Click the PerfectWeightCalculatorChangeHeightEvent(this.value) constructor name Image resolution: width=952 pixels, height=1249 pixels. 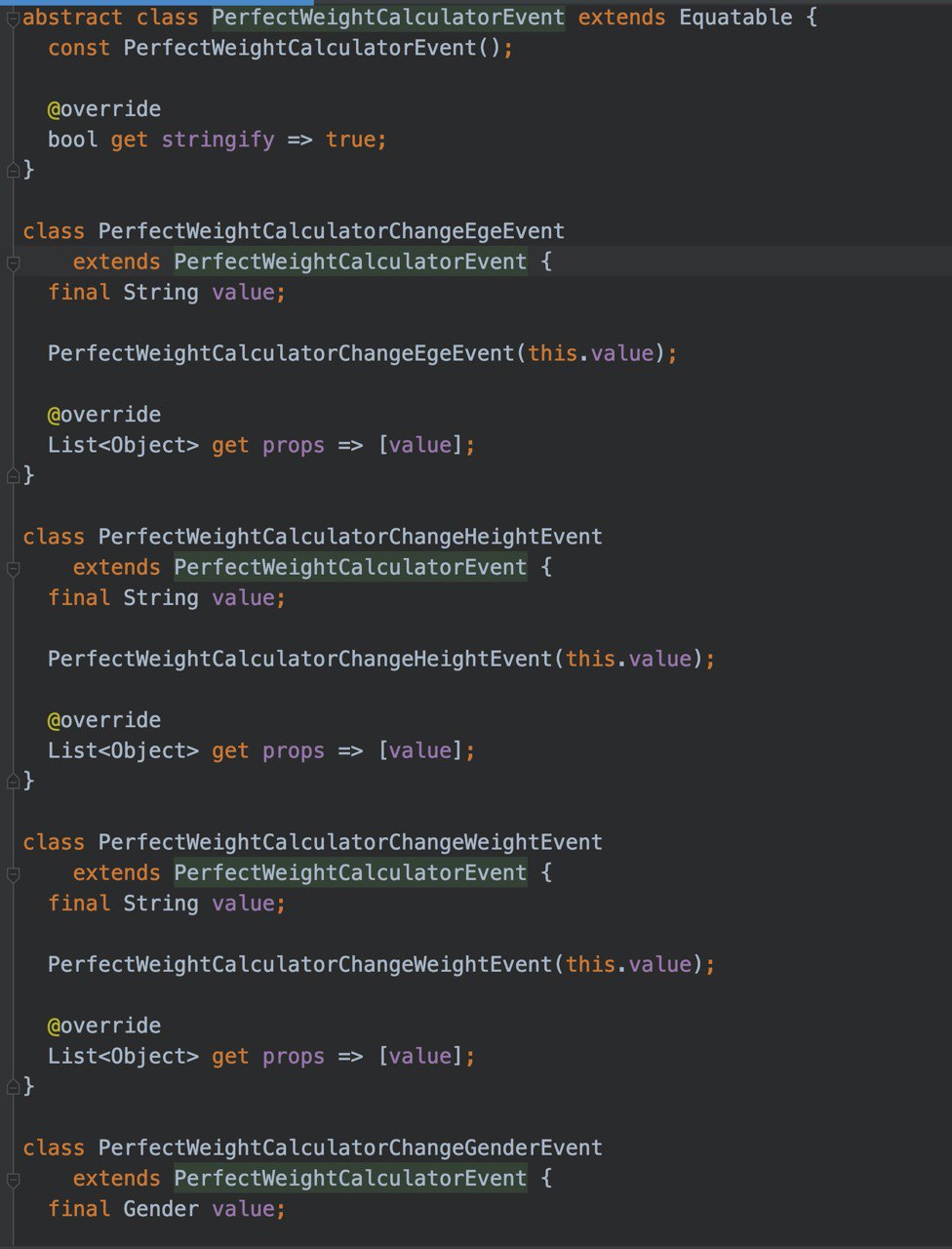[x=299, y=659]
